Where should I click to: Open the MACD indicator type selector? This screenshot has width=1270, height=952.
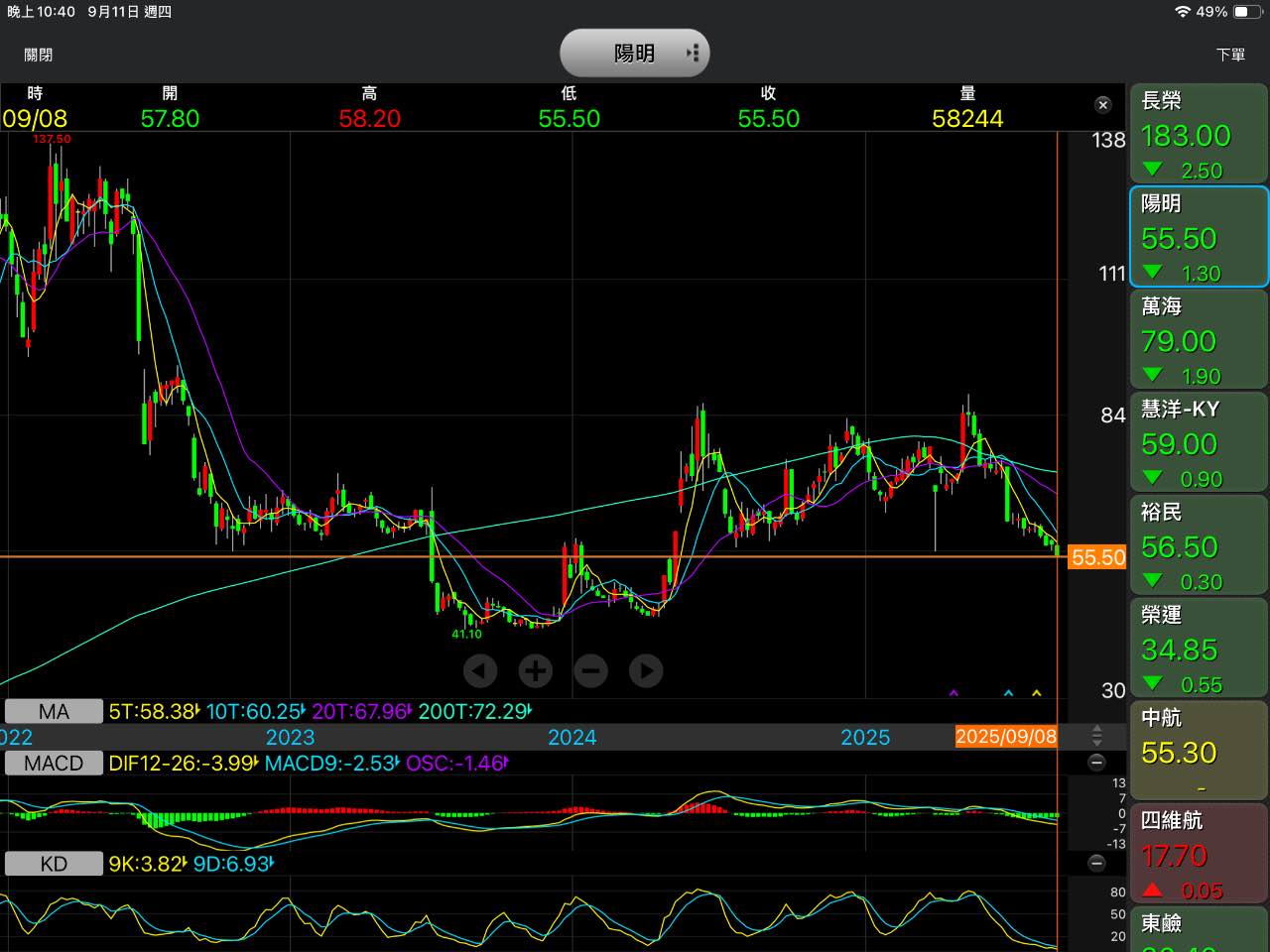[54, 763]
